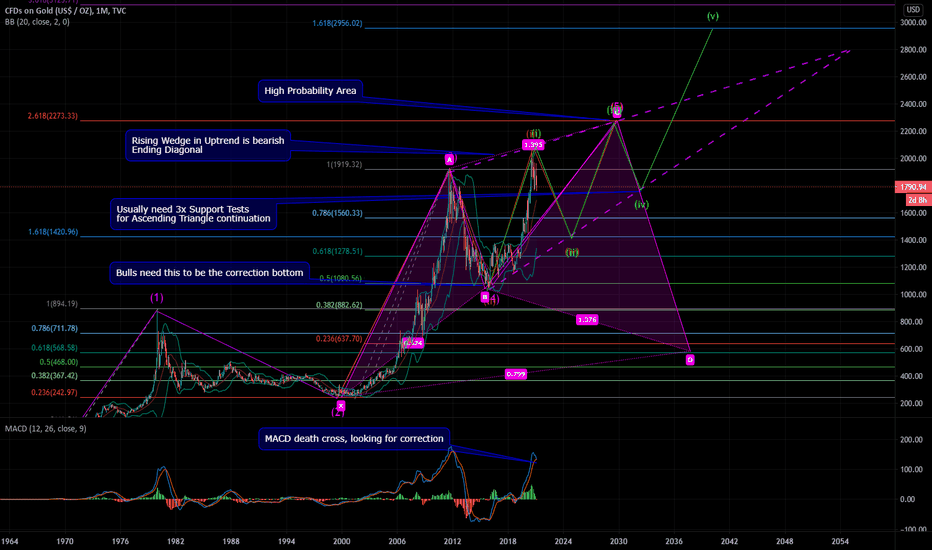This screenshot has height=550, width=932.
Task: Click the harmonic pattern point D marker
Action: pyautogui.click(x=690, y=360)
